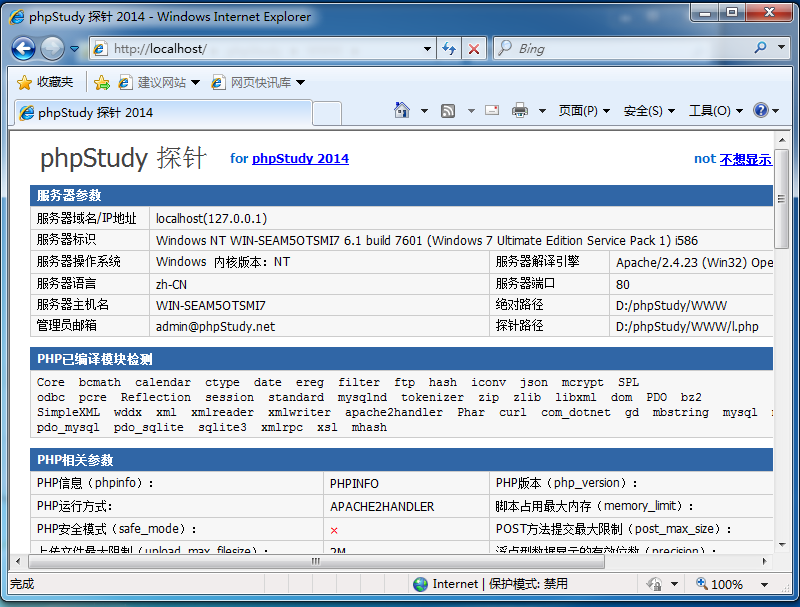Click the 不想显示 link

745,159
